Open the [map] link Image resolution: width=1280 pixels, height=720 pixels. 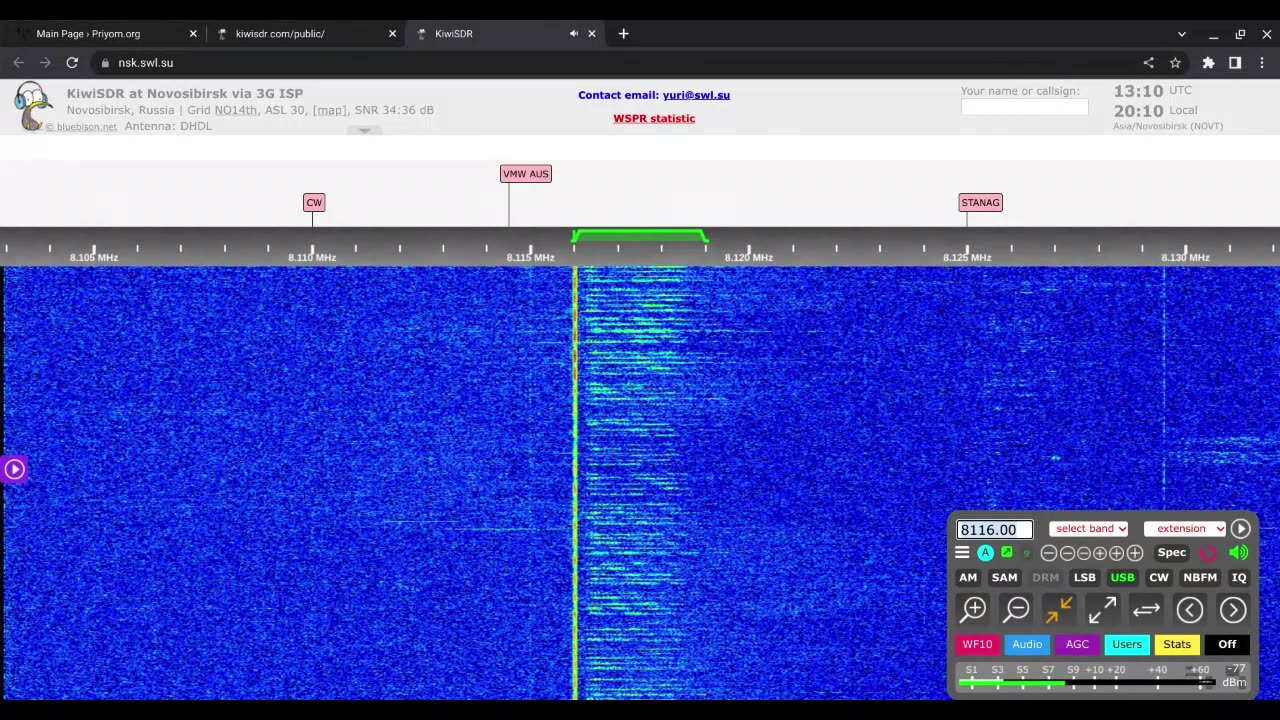point(330,110)
